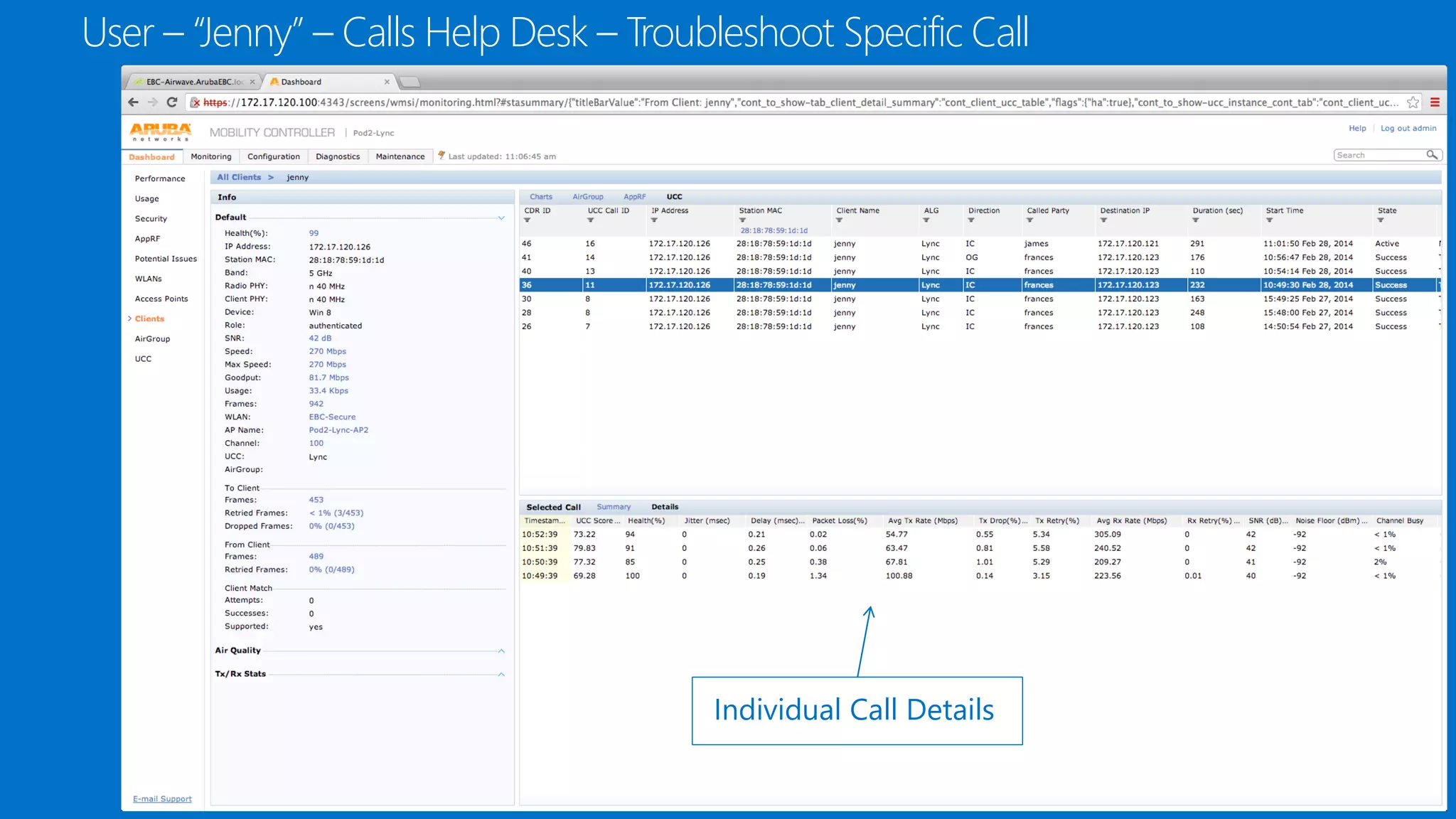
Task: Go back with the browser back arrow
Action: tap(133, 102)
